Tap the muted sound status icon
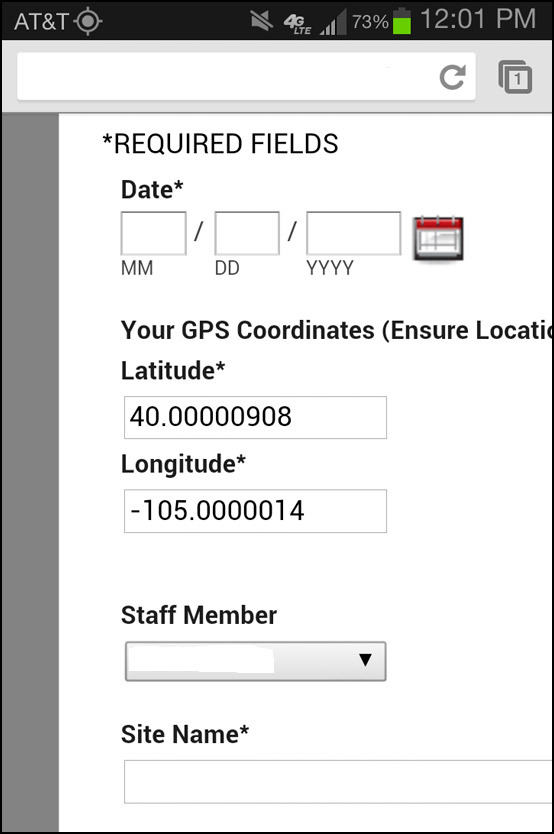This screenshot has height=834, width=554. tap(262, 21)
